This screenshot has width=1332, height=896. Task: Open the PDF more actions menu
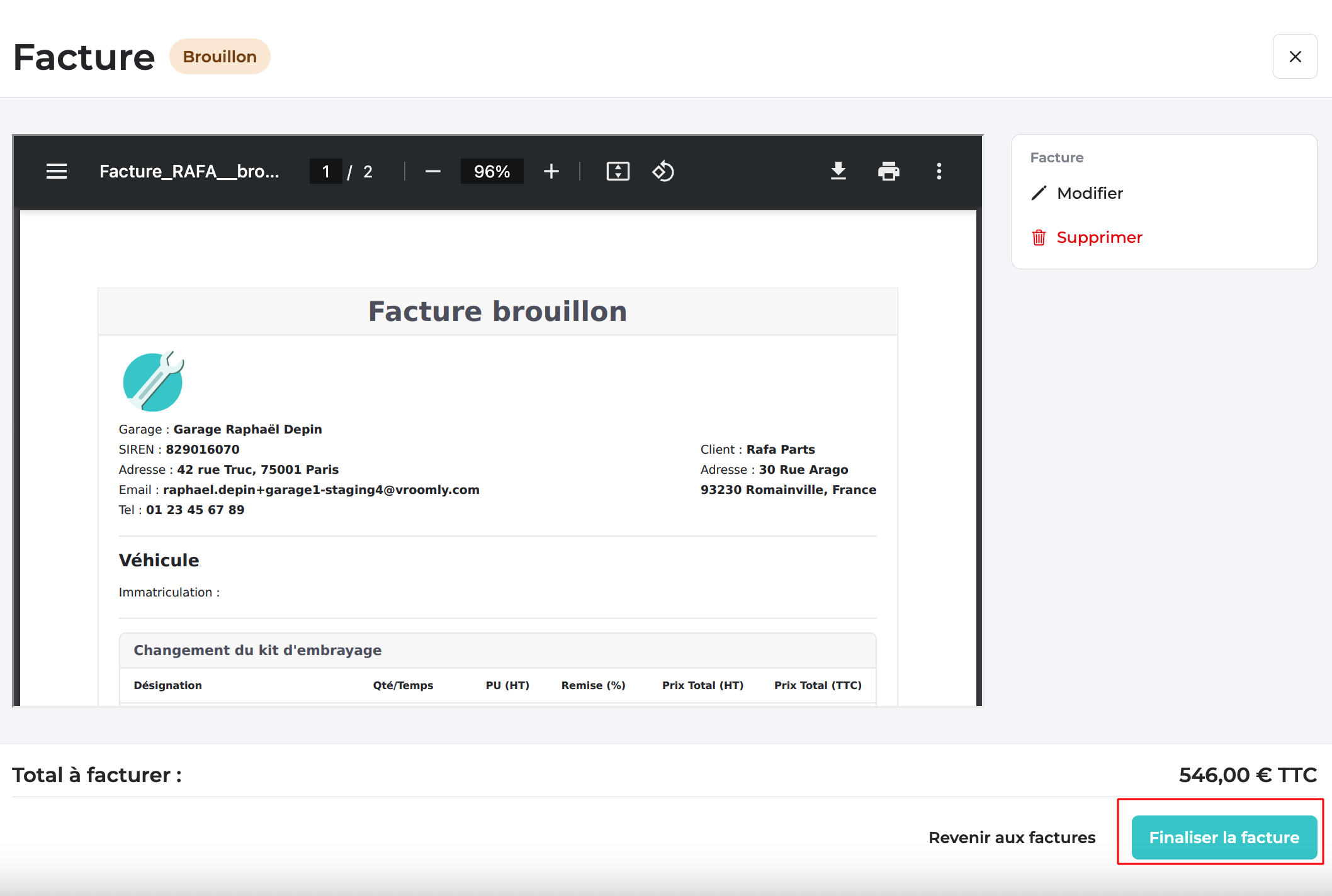[939, 171]
